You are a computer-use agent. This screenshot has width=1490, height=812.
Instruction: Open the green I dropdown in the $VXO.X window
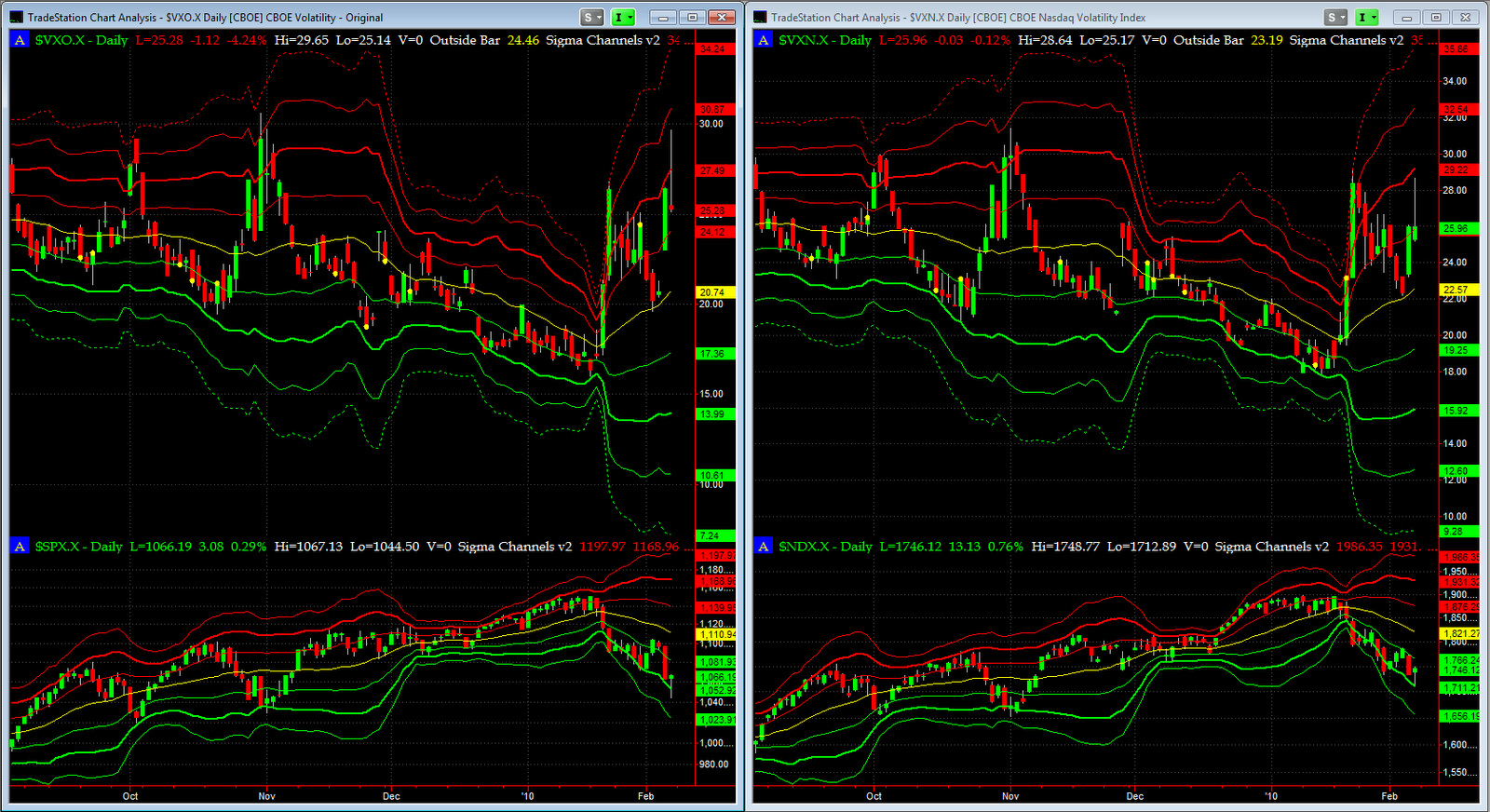[x=622, y=17]
